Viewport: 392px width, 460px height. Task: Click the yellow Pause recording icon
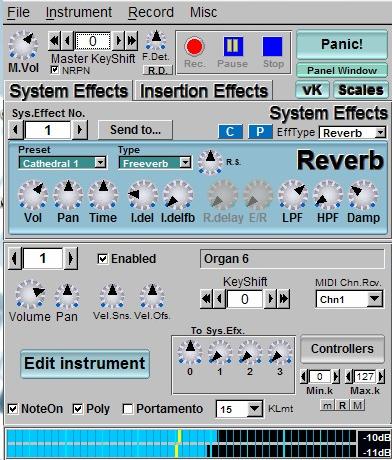click(x=233, y=46)
